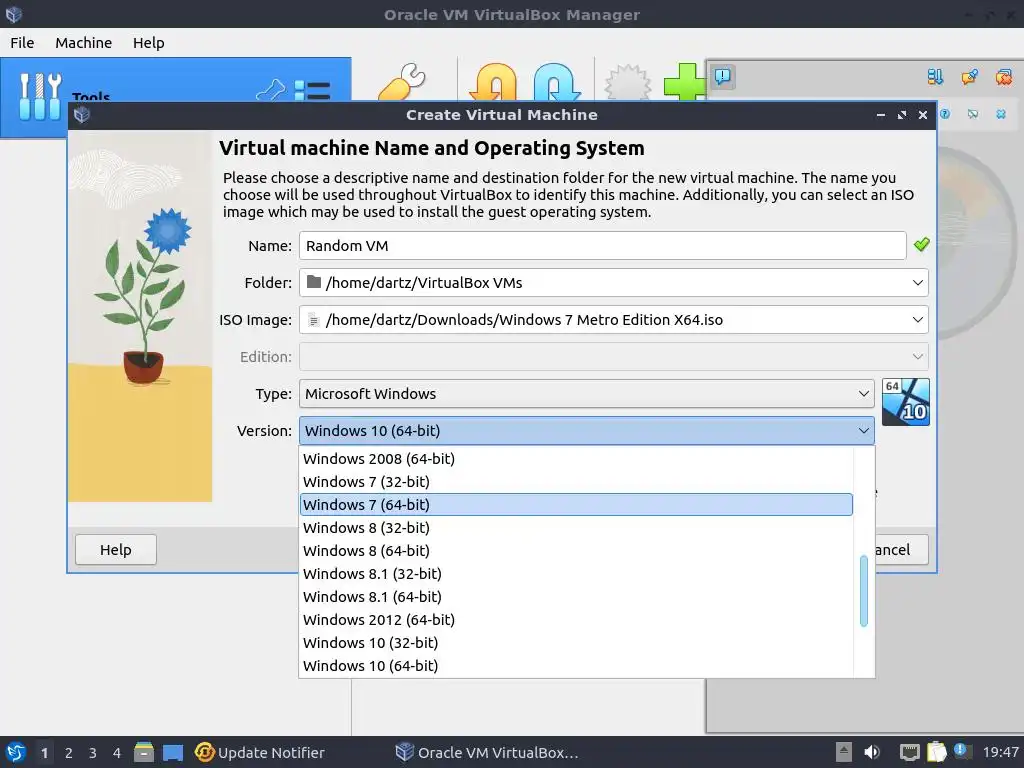
Task: Open the file manager taskbar icon
Action: (x=144, y=752)
